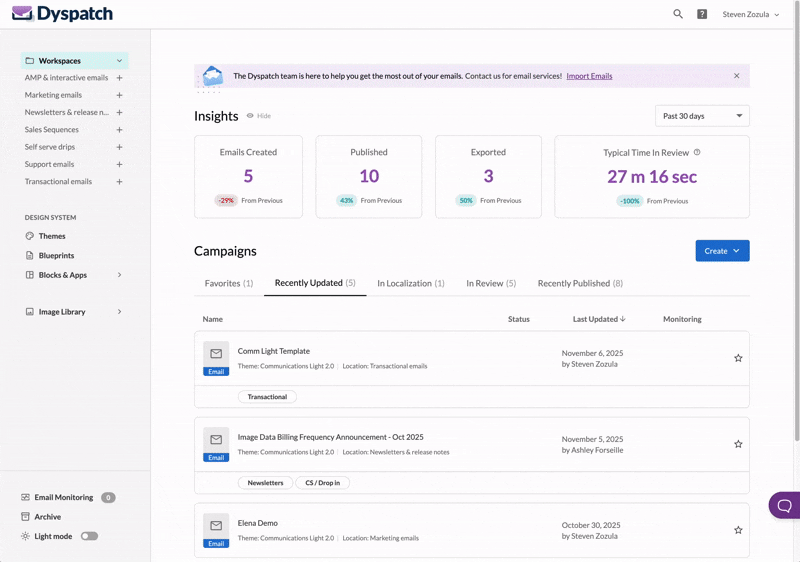Image resolution: width=800 pixels, height=562 pixels.
Task: Click Elena Demo email envelope icon
Action: [216, 530]
